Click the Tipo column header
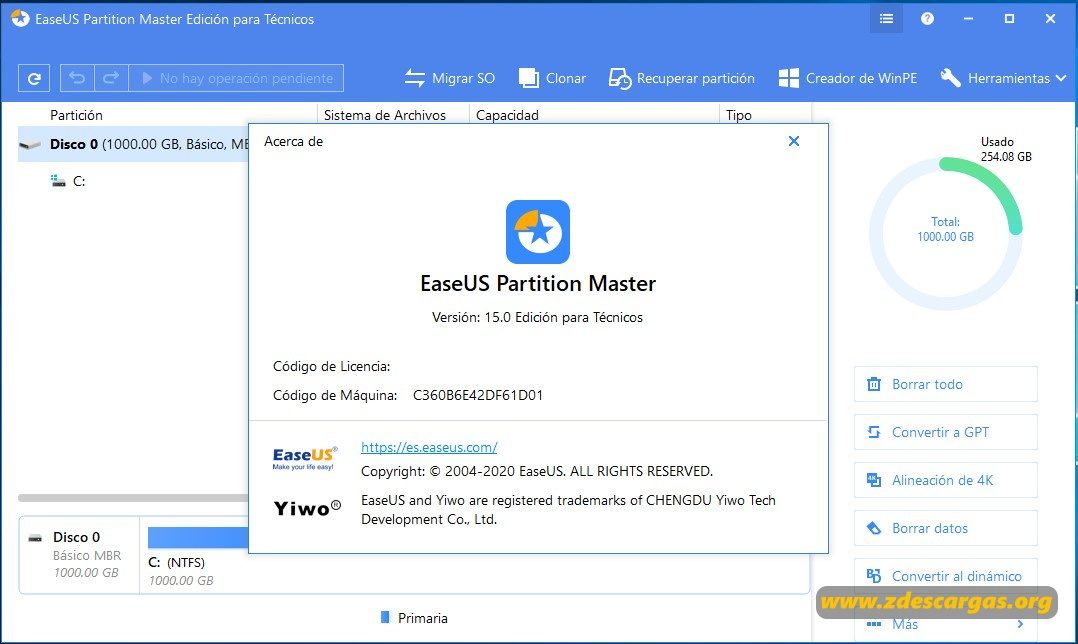Screen dimensions: 1078x644 coord(739,115)
